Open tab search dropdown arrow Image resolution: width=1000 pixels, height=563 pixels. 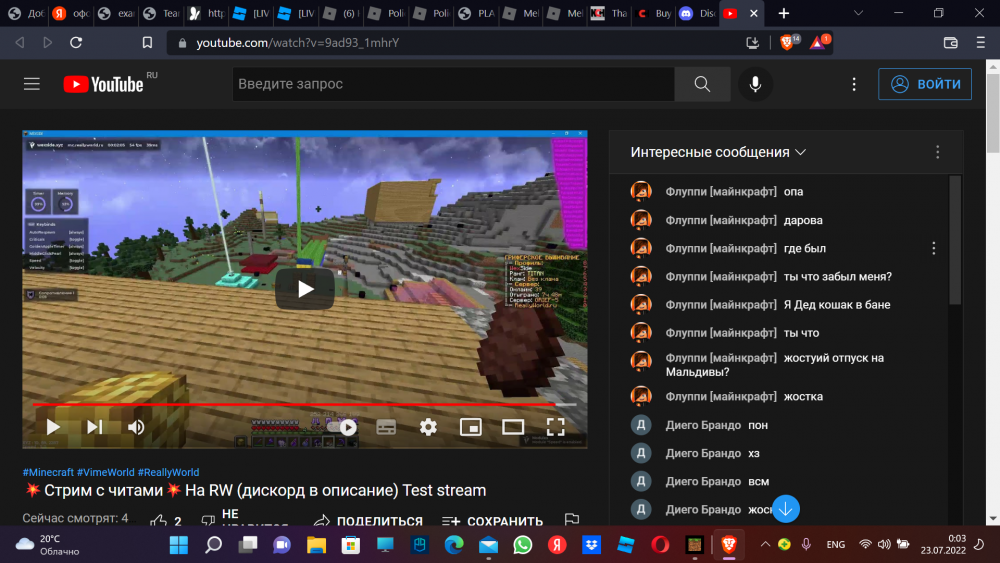(858, 13)
